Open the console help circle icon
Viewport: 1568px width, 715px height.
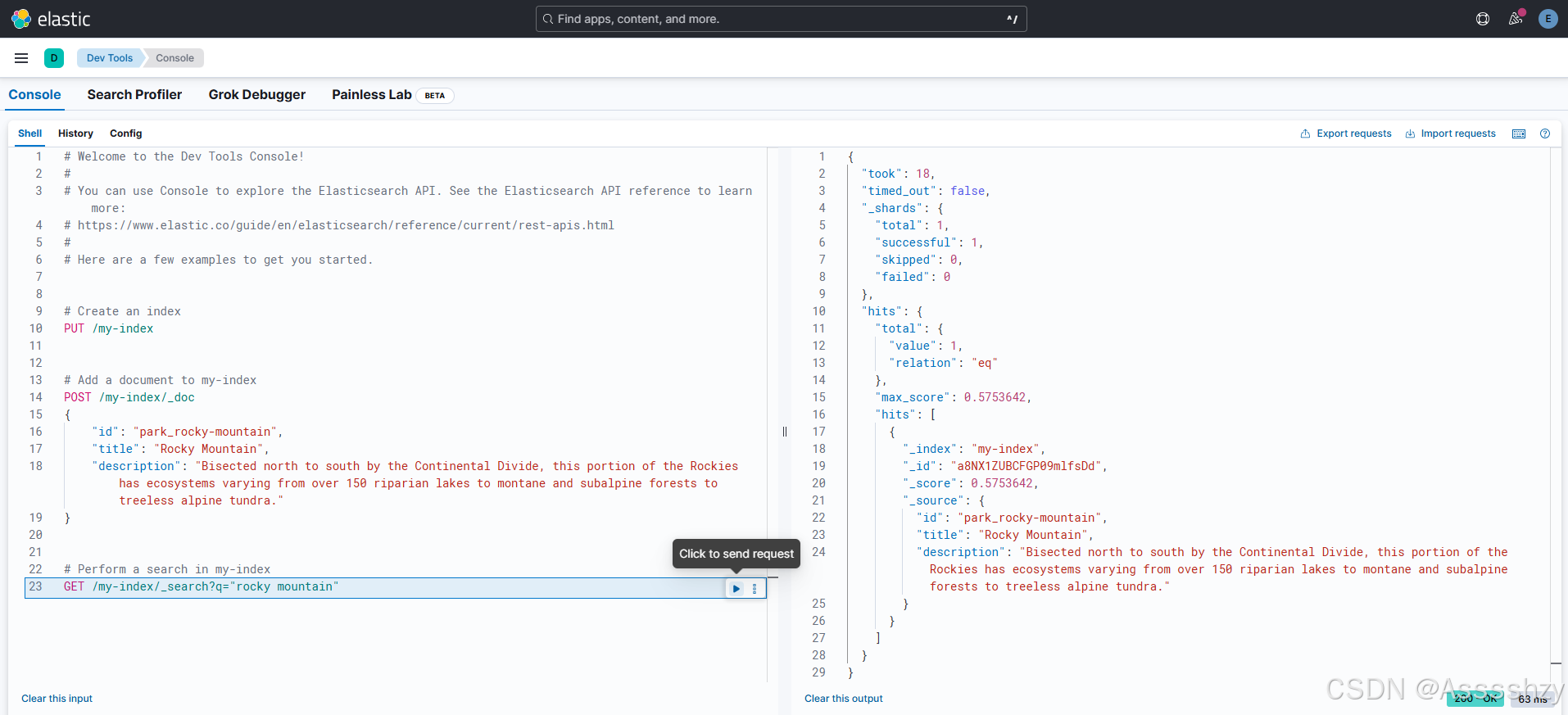point(1545,133)
